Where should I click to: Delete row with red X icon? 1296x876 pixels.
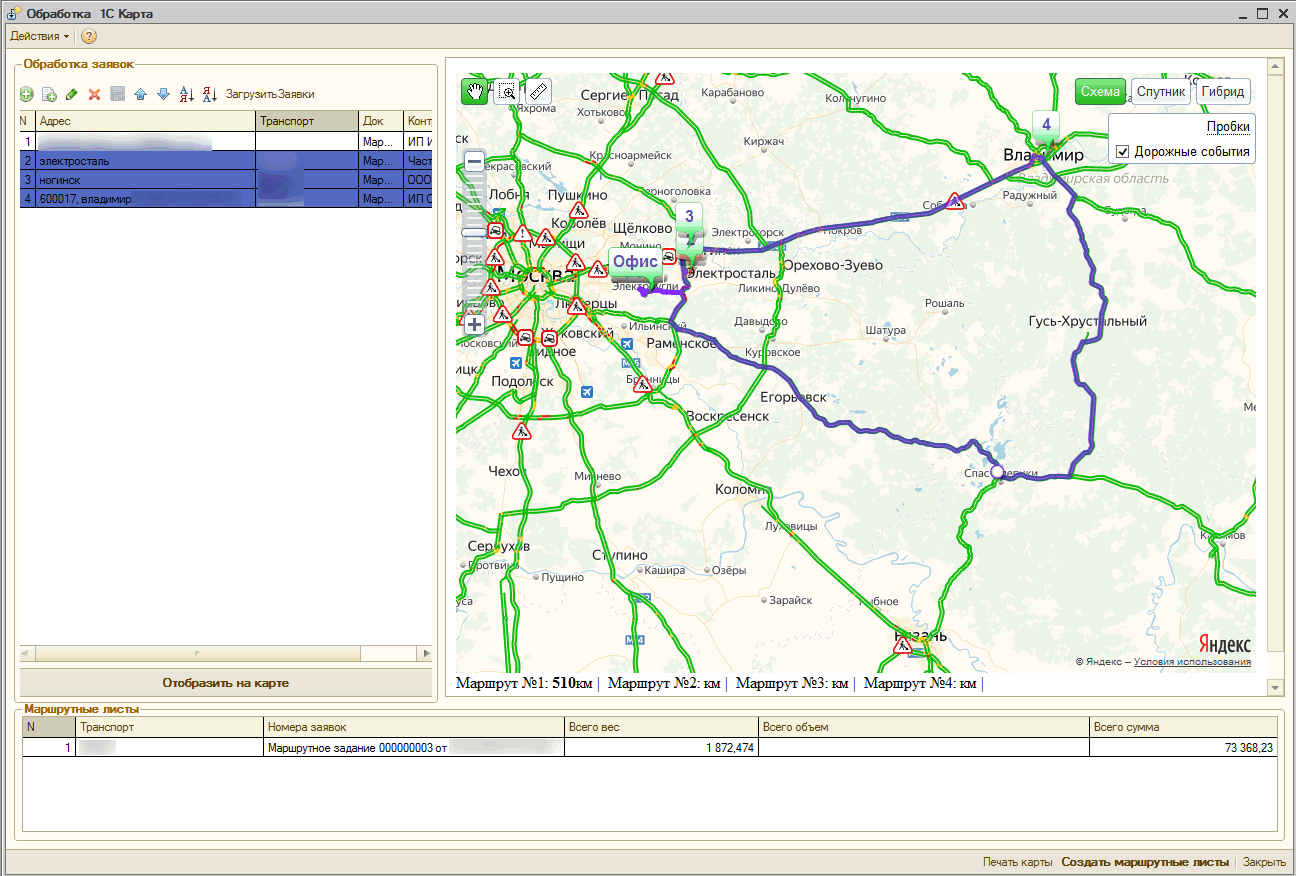94,94
